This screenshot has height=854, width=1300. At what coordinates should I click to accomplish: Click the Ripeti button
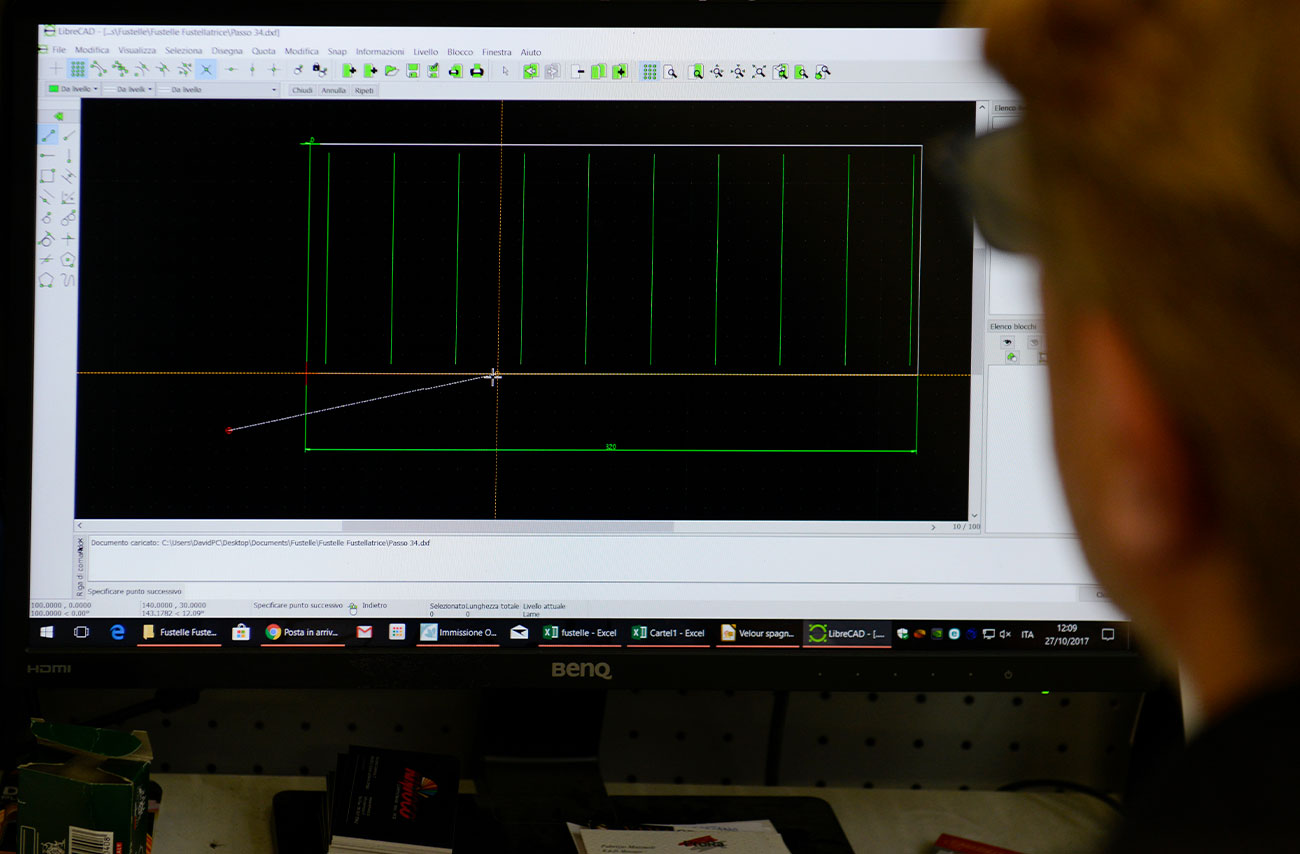tap(364, 90)
